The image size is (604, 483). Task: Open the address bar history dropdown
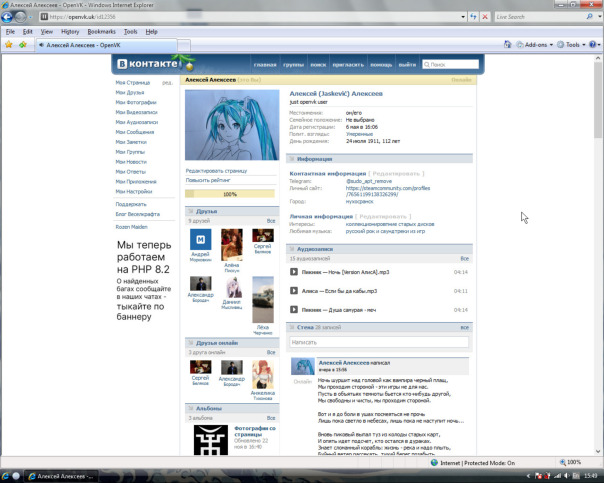[x=463, y=17]
